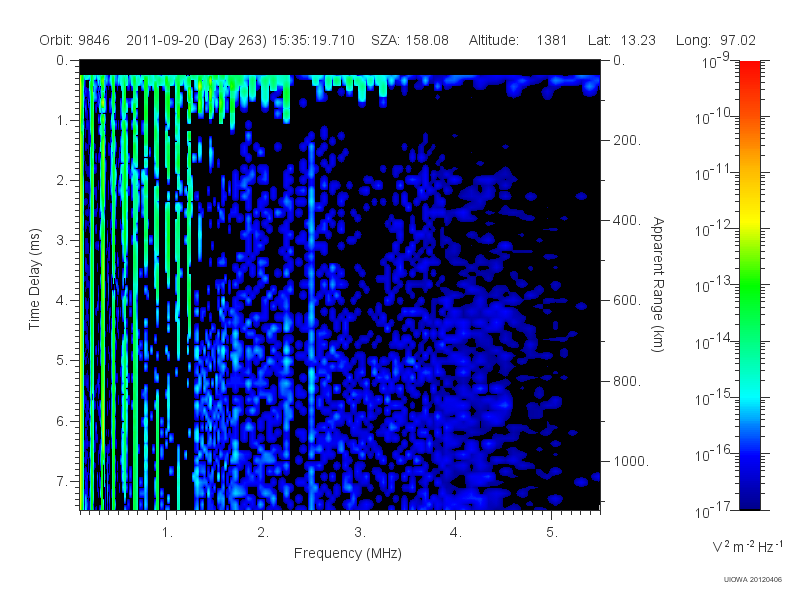
Task: Select the 'SZA: 158.08' header value
Action: (x=410, y=40)
